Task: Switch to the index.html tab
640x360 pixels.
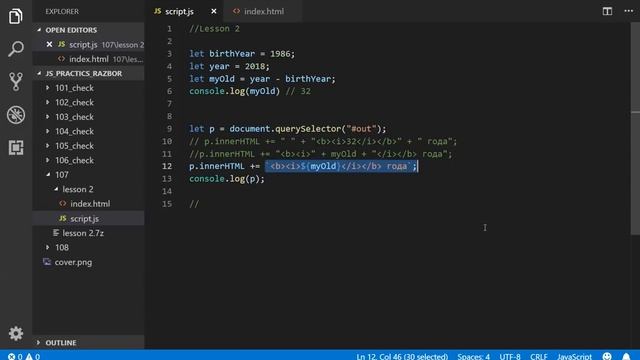Action: coord(264,11)
